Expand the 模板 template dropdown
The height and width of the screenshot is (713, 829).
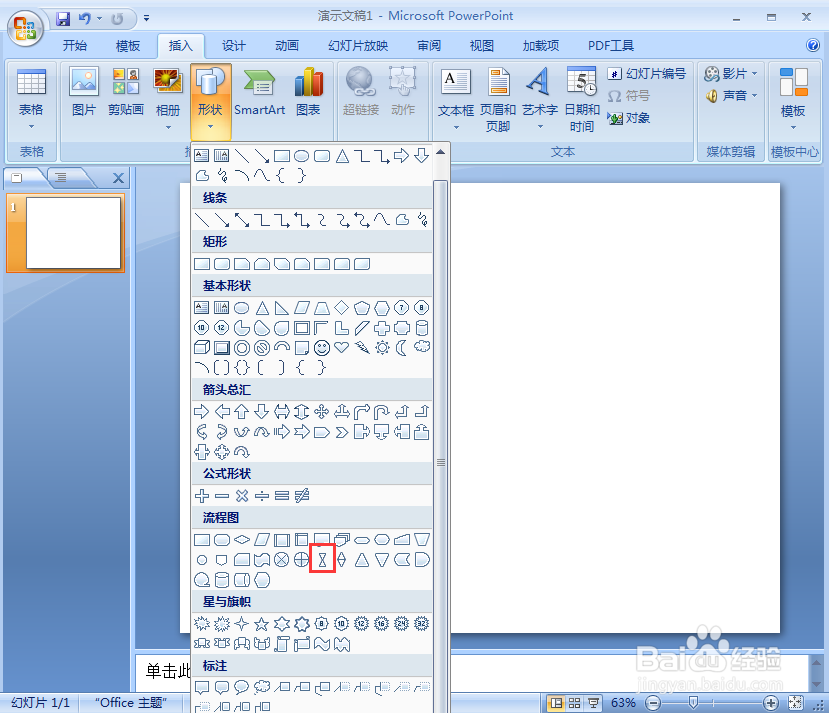[x=793, y=127]
